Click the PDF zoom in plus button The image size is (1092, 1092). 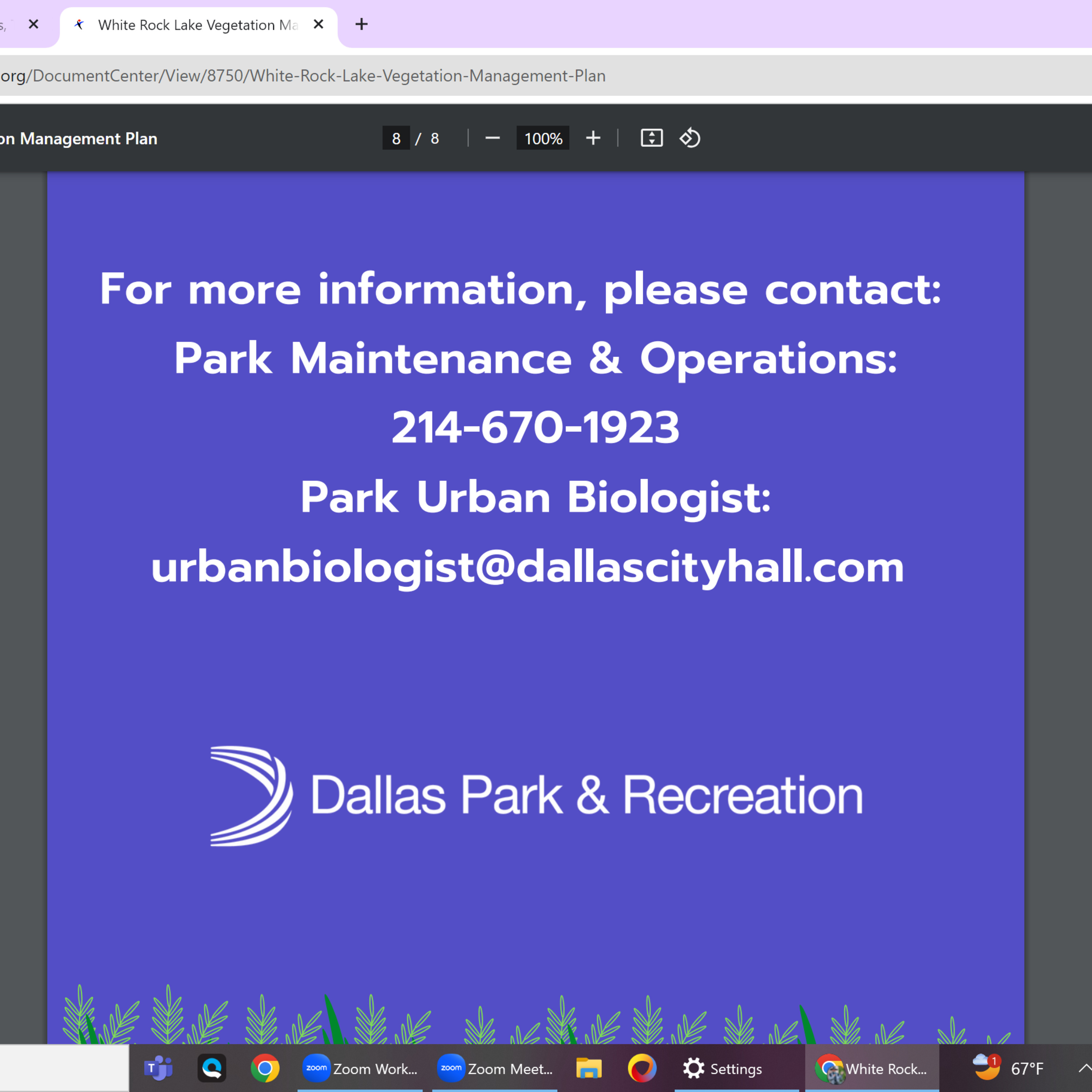pyautogui.click(x=593, y=138)
